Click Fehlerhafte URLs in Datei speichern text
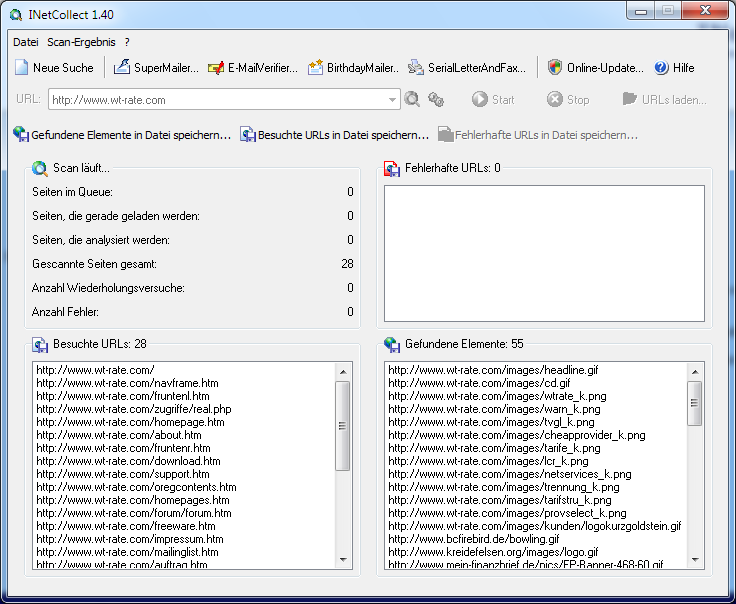This screenshot has height=604, width=736. click(x=546, y=135)
